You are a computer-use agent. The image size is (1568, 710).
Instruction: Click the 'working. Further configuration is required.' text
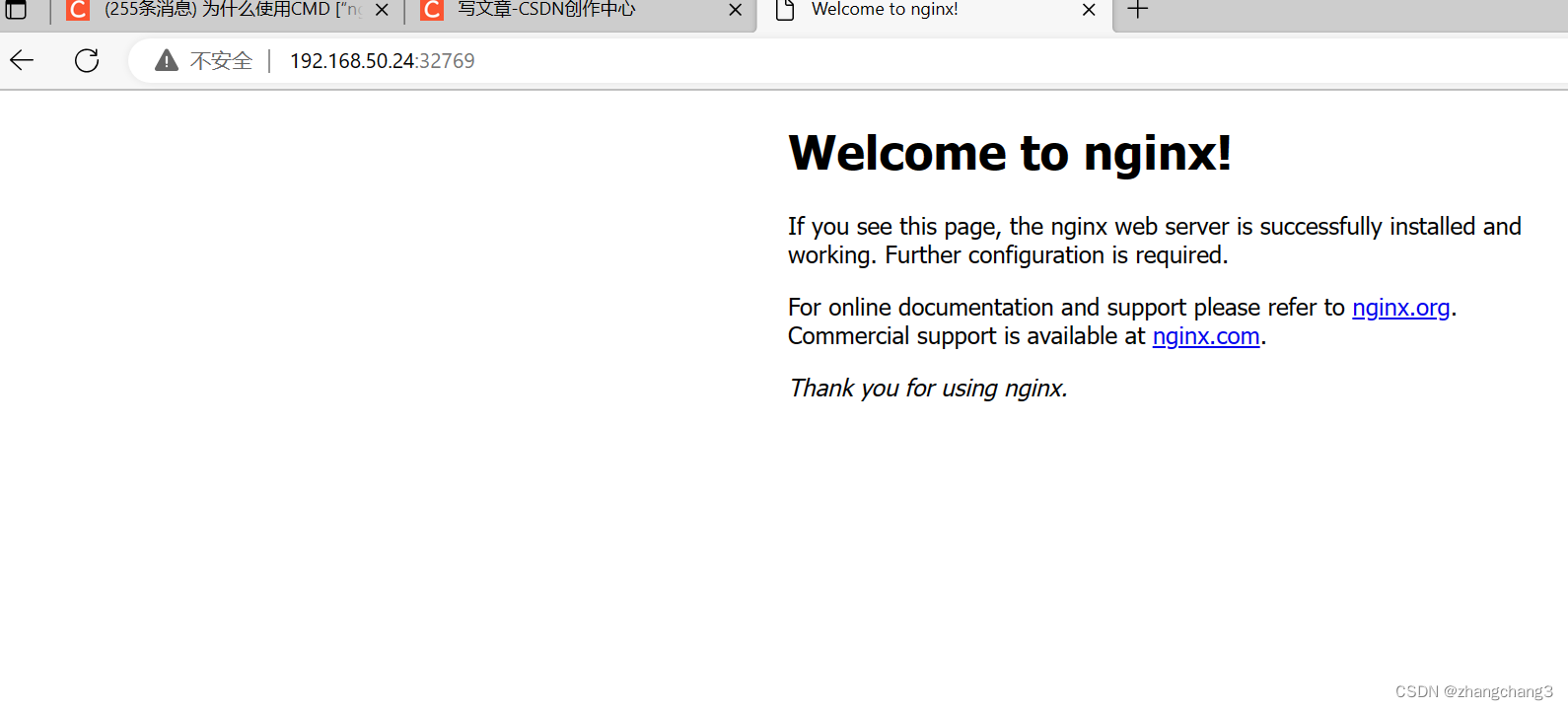pyautogui.click(x=1008, y=255)
